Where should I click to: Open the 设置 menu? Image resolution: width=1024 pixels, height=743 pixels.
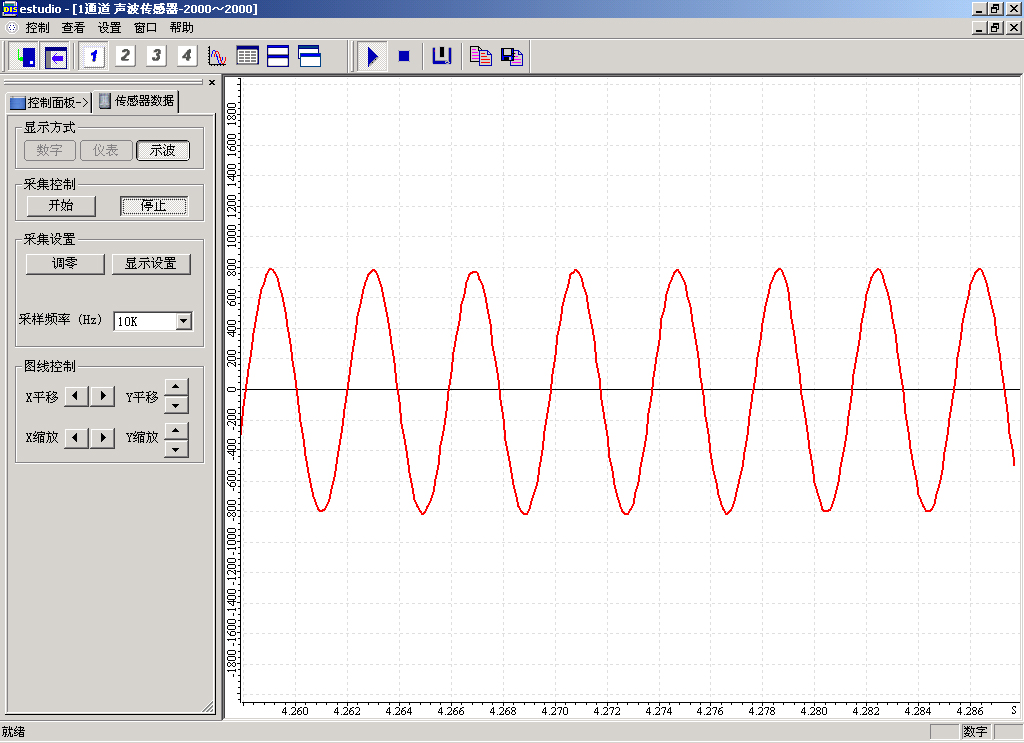point(109,28)
